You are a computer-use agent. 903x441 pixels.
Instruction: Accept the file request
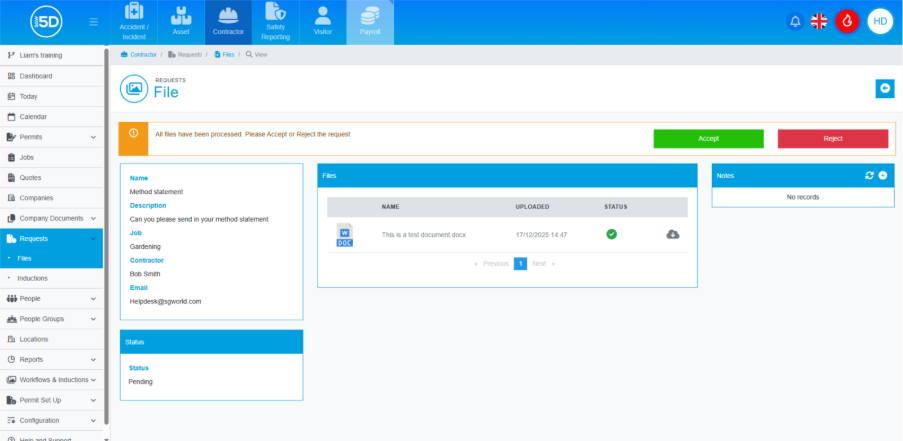(x=708, y=139)
